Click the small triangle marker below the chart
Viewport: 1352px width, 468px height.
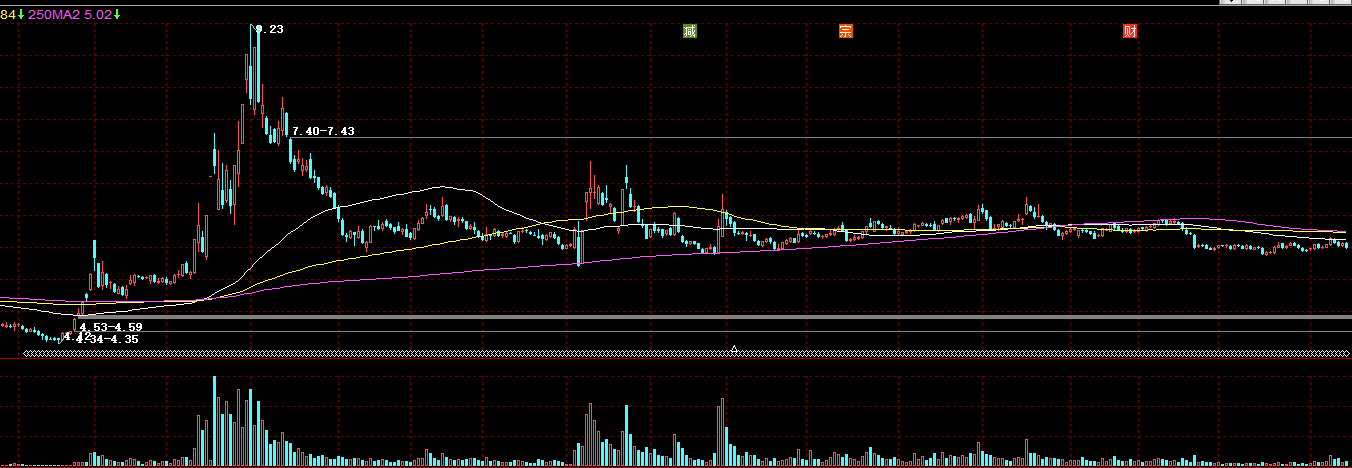pyautogui.click(x=734, y=349)
